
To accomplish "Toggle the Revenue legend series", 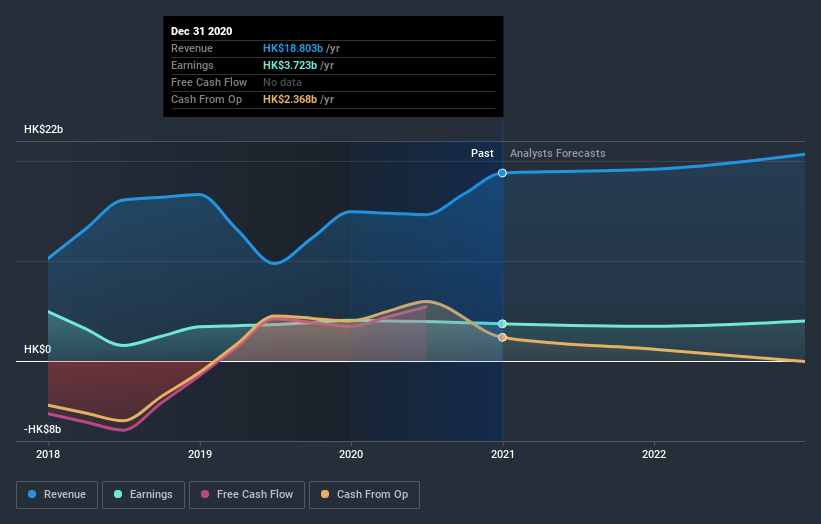I will click(57, 495).
